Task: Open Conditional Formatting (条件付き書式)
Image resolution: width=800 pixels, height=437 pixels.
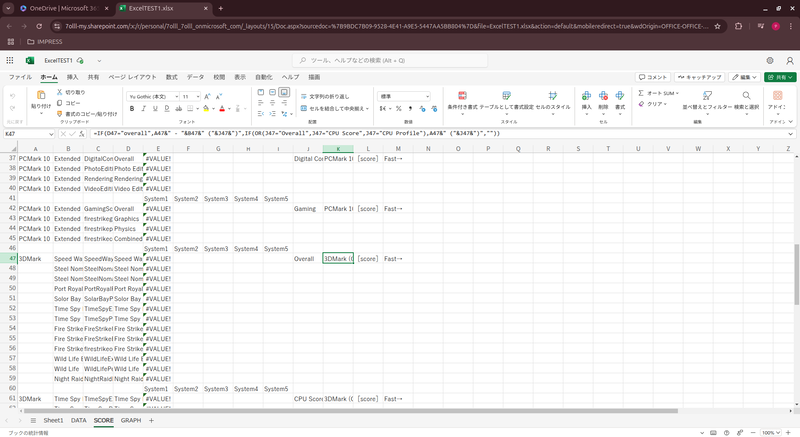Action: 462,100
